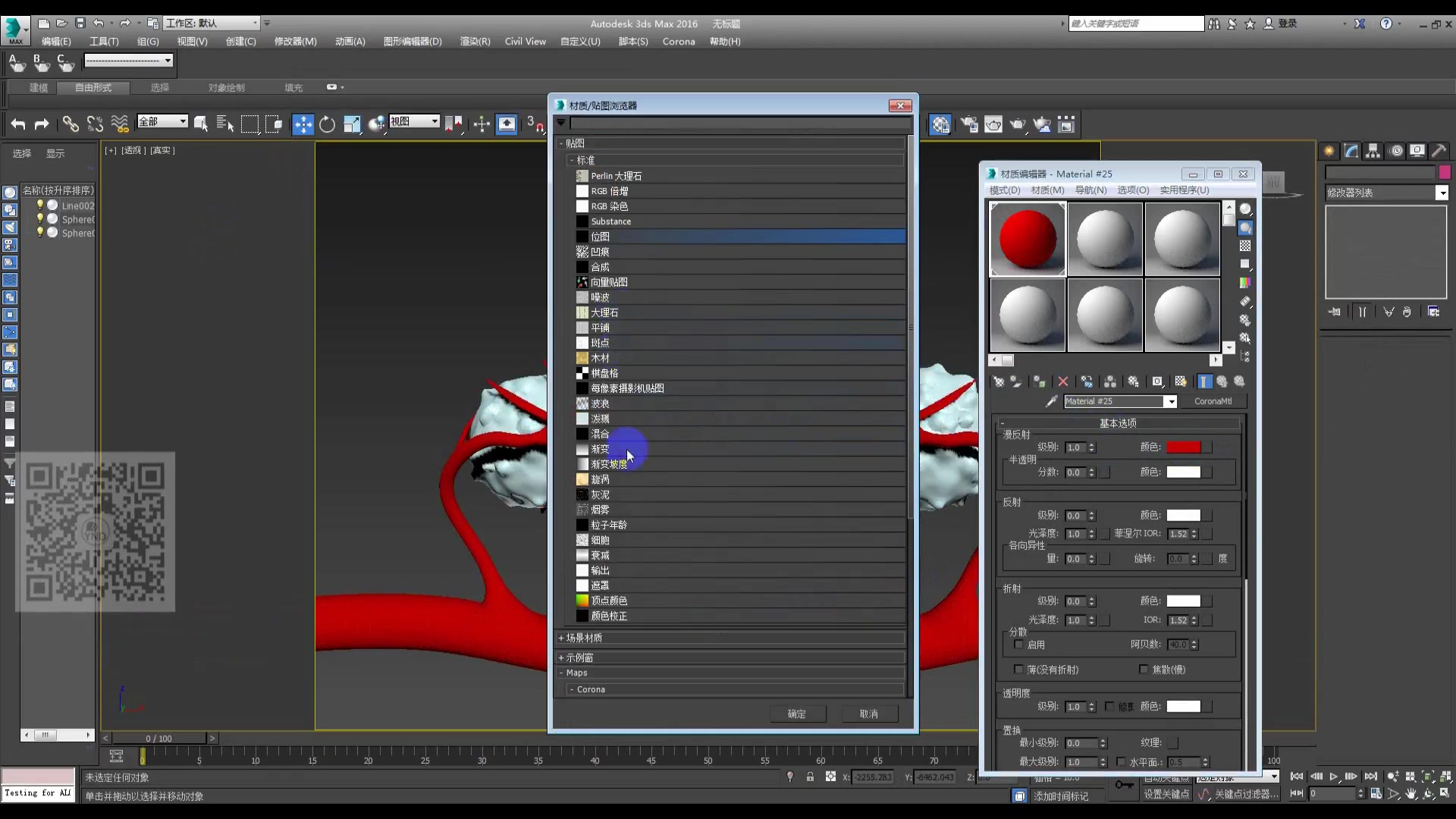Click the red diffuse color swatch
Screen dimensions: 1456x819
[x=1183, y=447]
